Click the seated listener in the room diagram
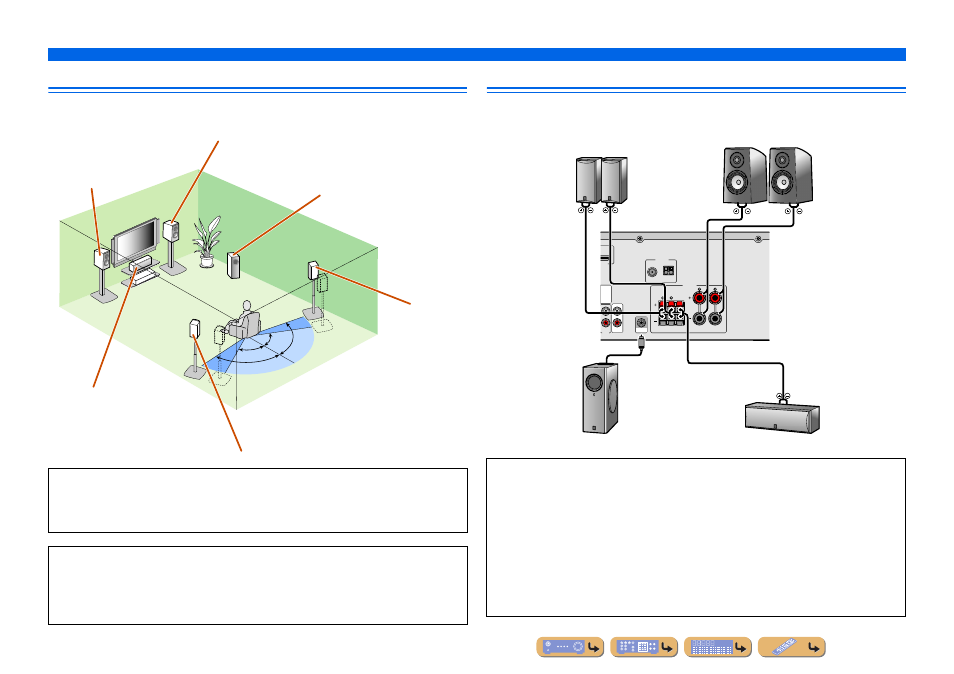 [244, 319]
